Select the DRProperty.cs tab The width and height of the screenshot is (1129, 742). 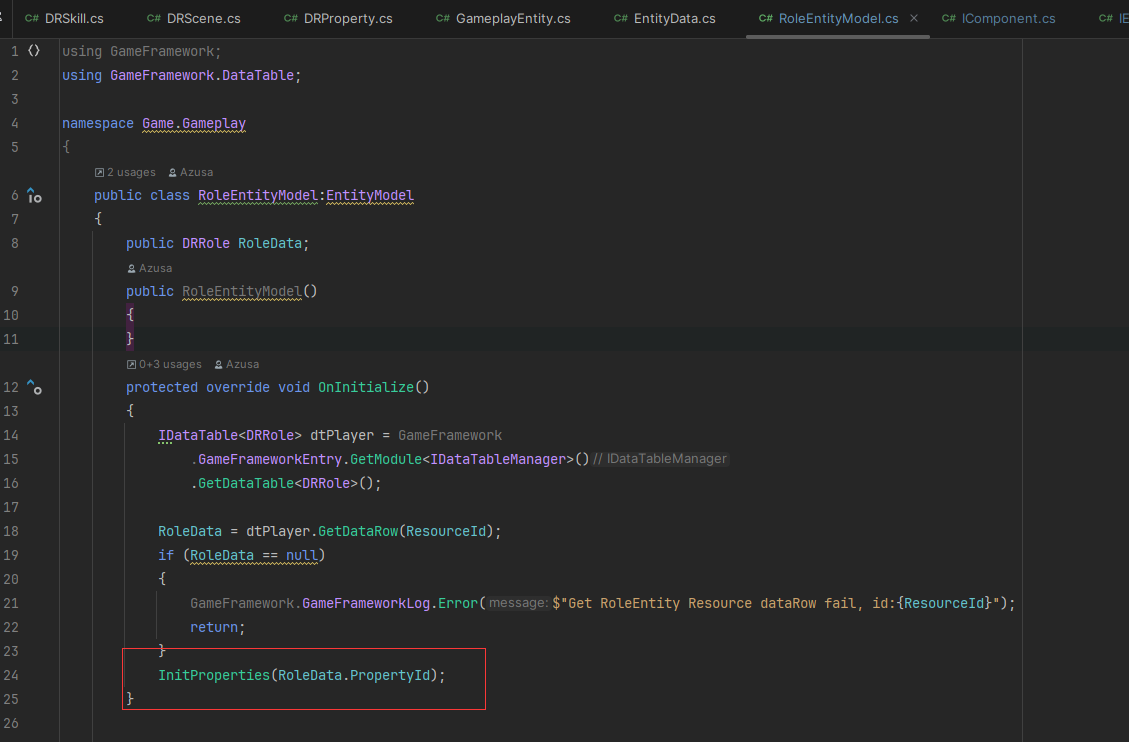(x=338, y=19)
